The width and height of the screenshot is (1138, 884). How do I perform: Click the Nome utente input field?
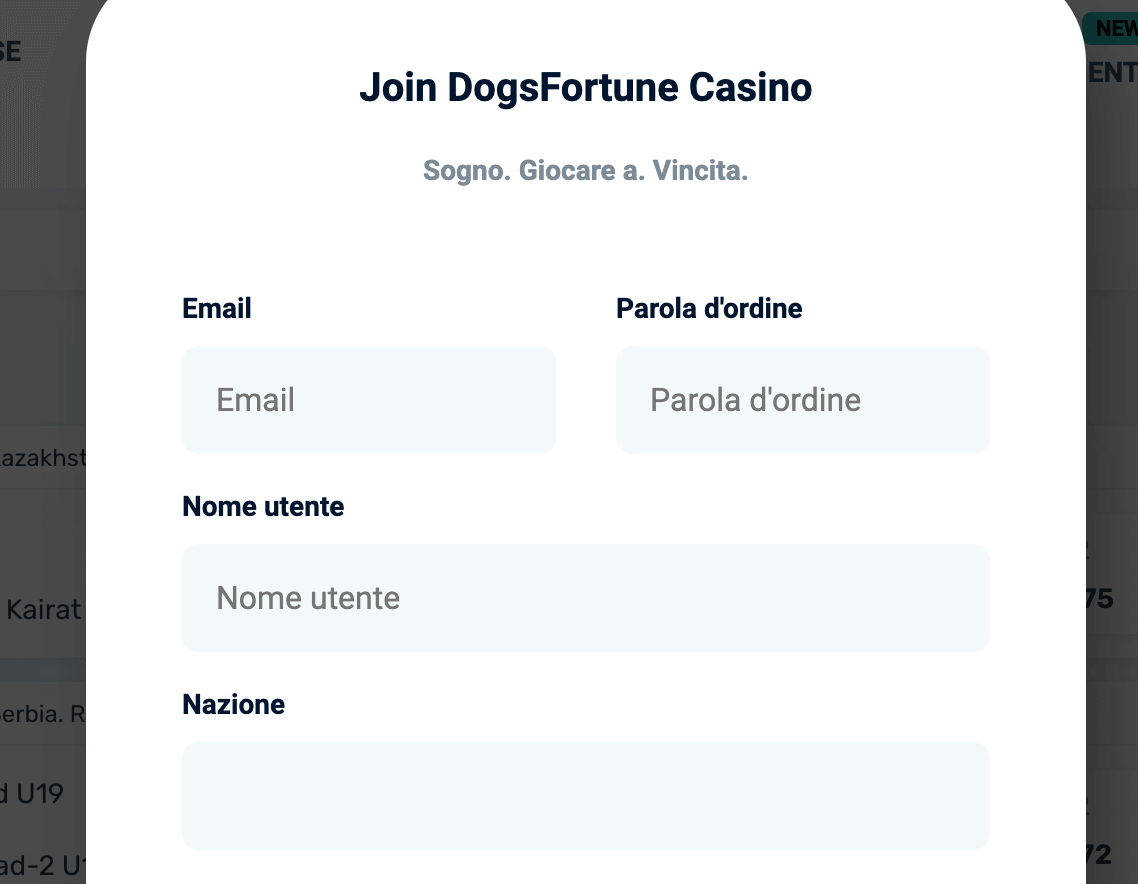pyautogui.click(x=585, y=597)
